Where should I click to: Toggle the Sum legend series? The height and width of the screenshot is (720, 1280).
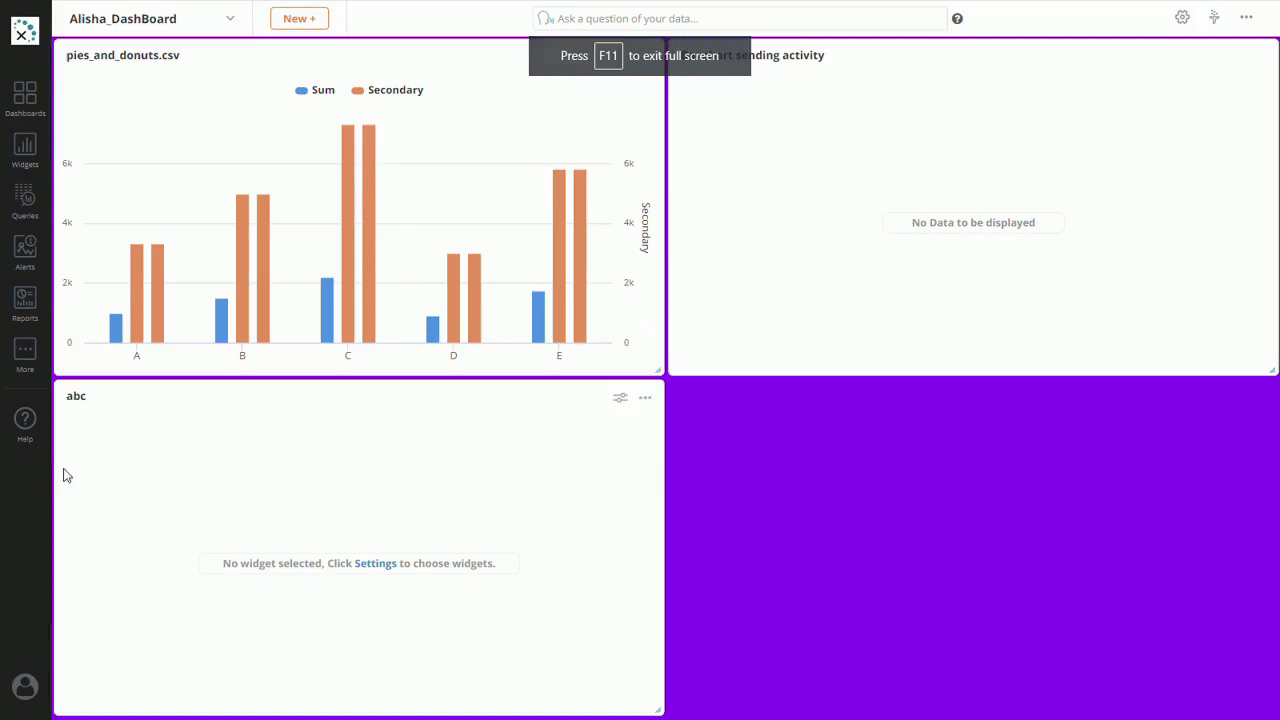tap(315, 90)
